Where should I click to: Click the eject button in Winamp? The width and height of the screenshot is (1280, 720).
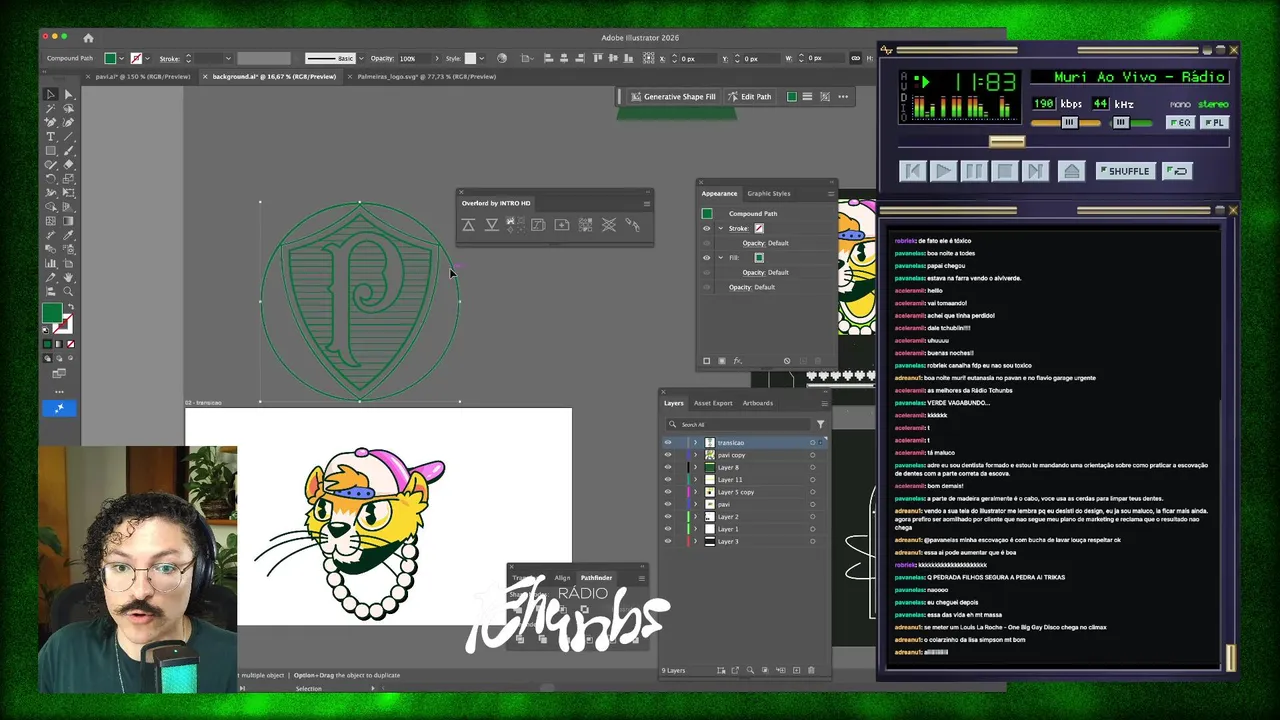(1071, 171)
